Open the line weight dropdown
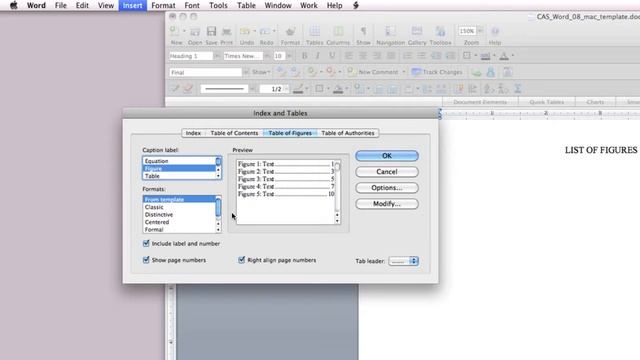The width and height of the screenshot is (640, 360). (286, 89)
